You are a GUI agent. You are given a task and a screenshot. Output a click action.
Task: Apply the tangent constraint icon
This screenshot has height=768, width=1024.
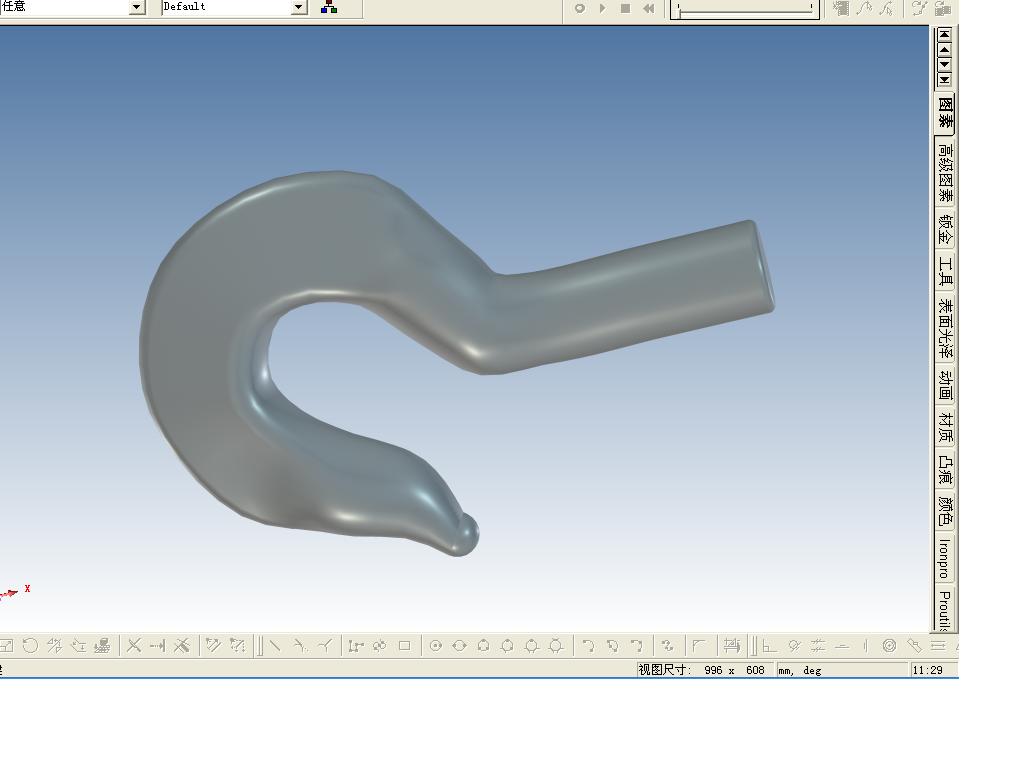tap(794, 646)
